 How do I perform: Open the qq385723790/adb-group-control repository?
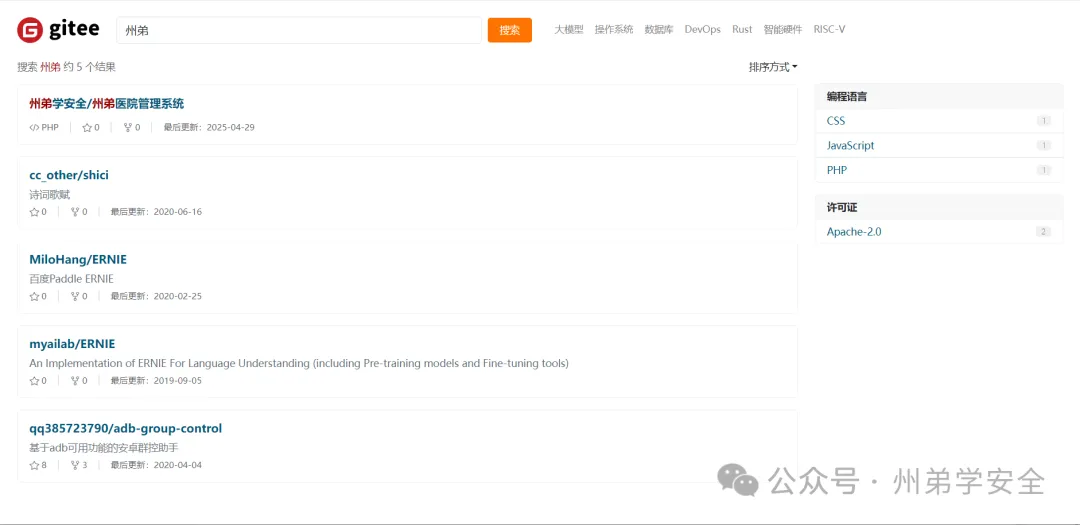(125, 429)
